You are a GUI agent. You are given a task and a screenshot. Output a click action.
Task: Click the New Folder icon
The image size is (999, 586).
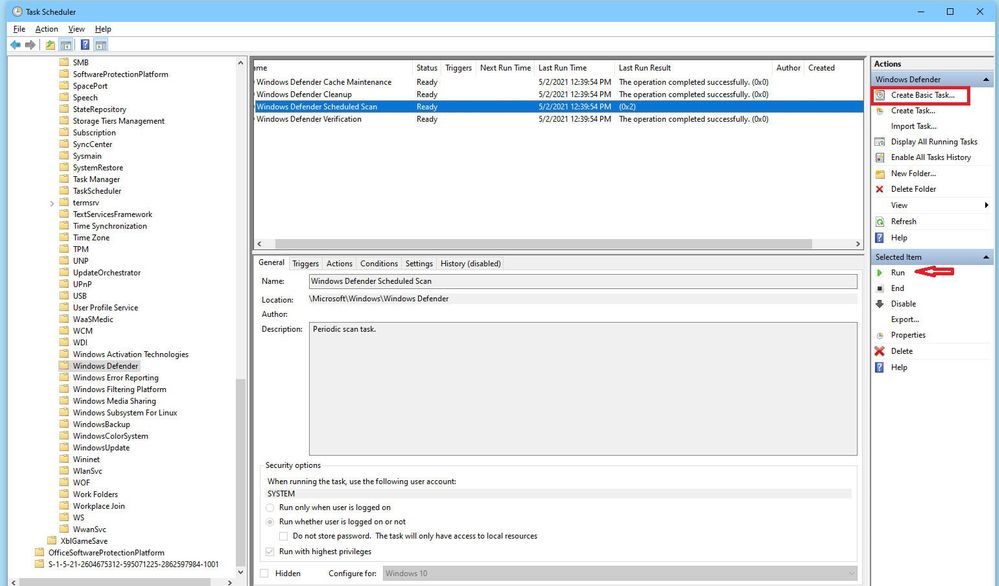tap(880, 174)
